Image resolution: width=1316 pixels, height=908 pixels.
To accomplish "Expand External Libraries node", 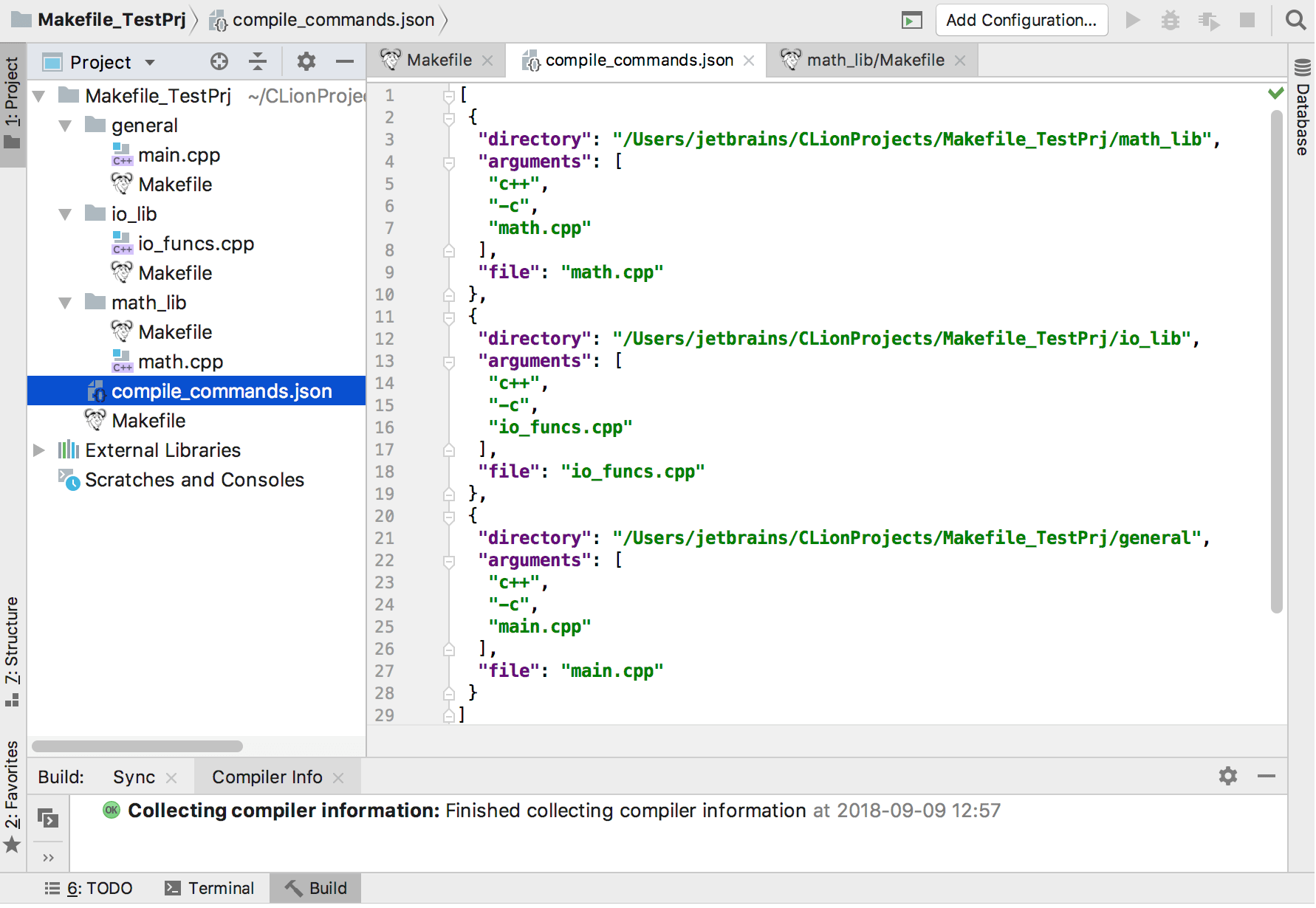I will (x=39, y=450).
